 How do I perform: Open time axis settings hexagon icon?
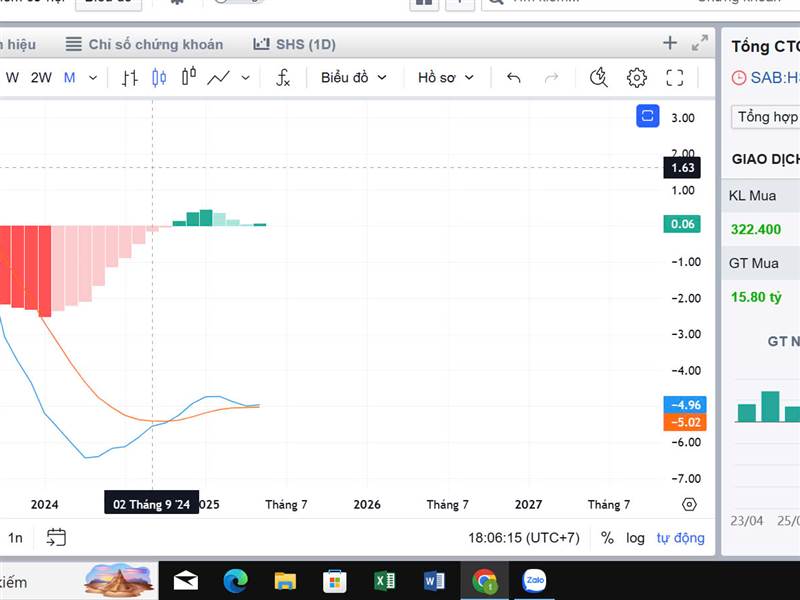(689, 505)
